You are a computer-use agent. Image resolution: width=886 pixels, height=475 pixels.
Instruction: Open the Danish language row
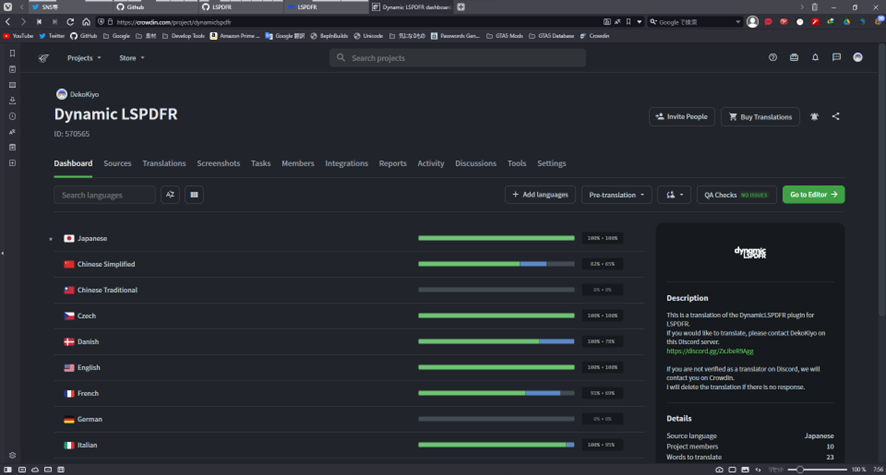tap(349, 342)
